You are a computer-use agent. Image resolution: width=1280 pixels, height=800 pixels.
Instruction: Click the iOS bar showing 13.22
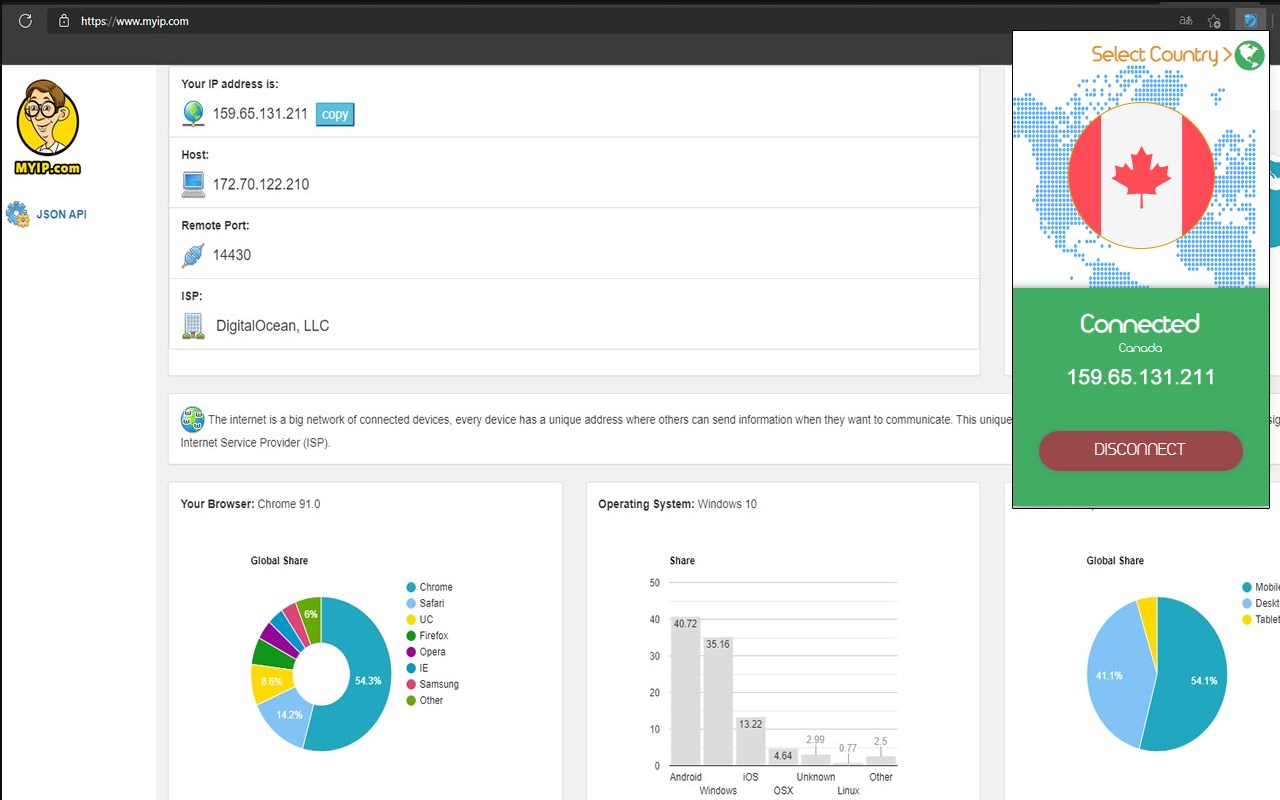coord(750,741)
